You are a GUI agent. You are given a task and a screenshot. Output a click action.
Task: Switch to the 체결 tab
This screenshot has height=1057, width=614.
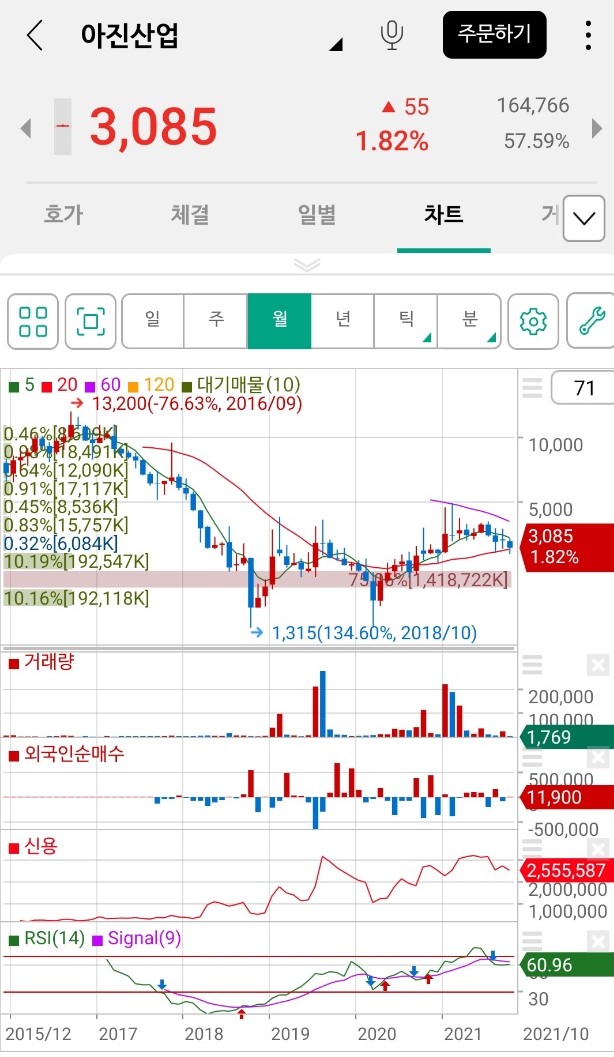tap(190, 214)
